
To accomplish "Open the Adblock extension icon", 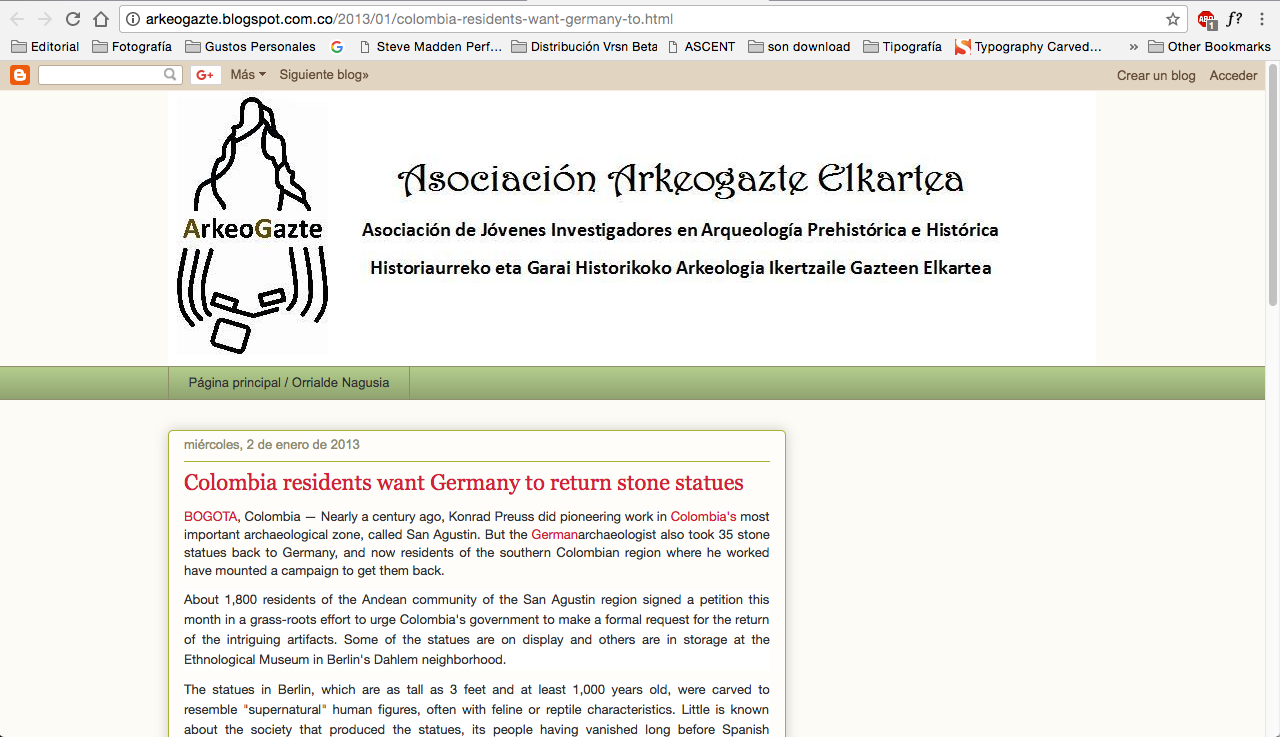I will [x=1207, y=19].
